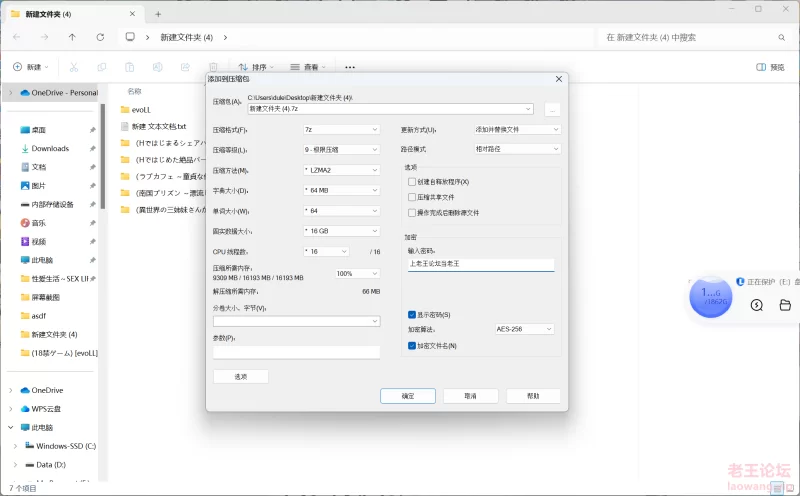Open the compression level (压缩等级) dropdown

click(x=341, y=150)
